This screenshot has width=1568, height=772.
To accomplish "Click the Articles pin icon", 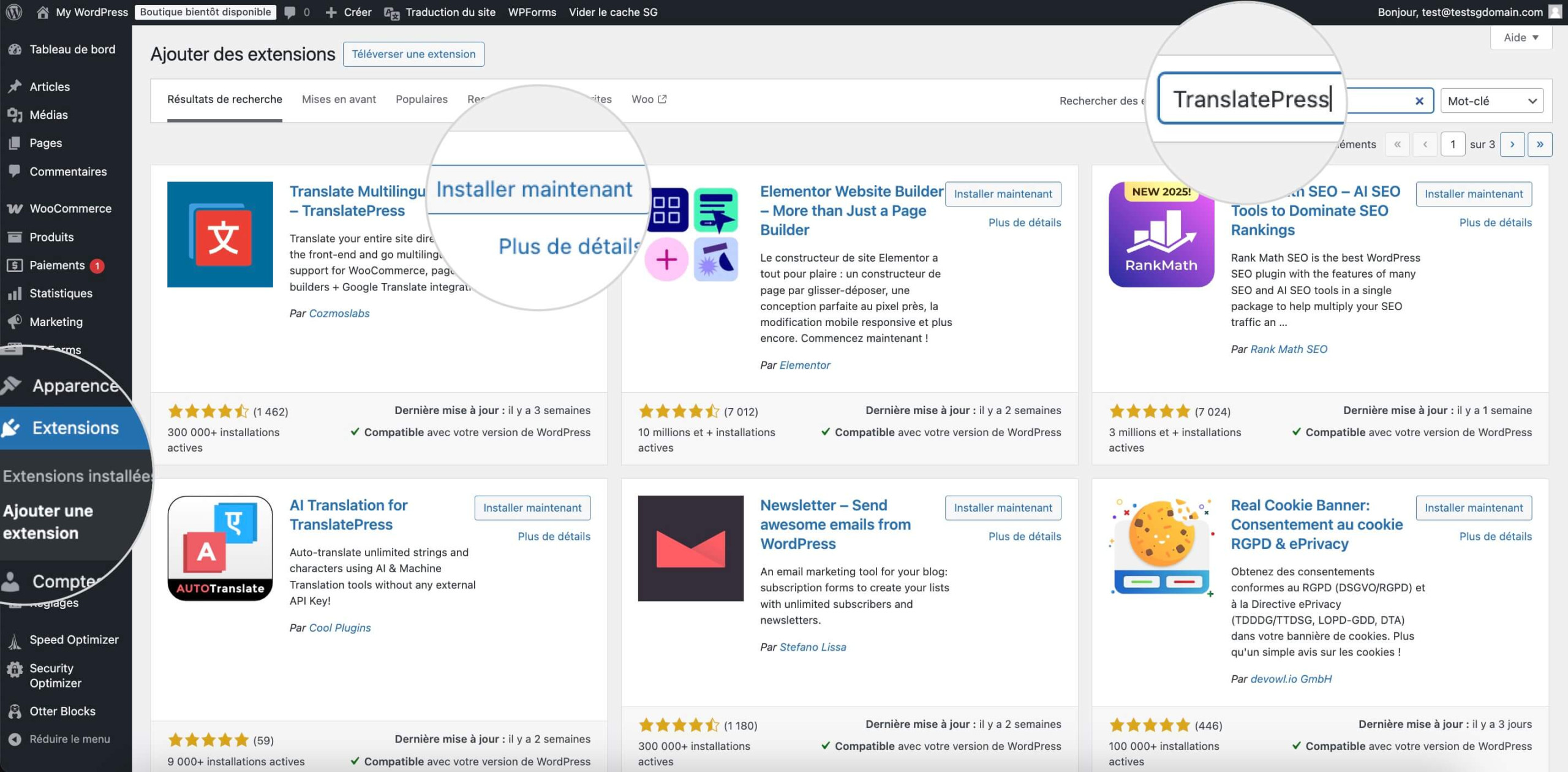I will tap(15, 86).
